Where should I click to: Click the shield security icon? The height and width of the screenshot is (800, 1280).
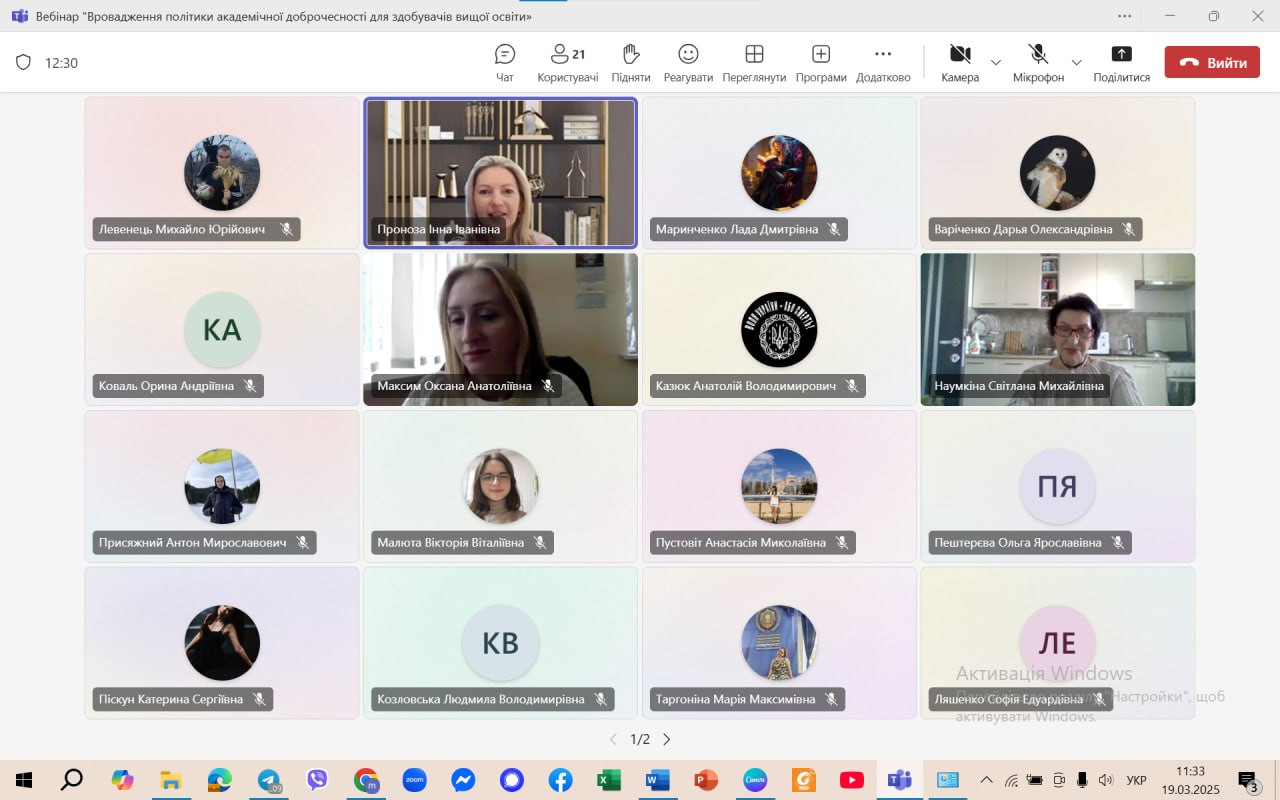click(24, 62)
